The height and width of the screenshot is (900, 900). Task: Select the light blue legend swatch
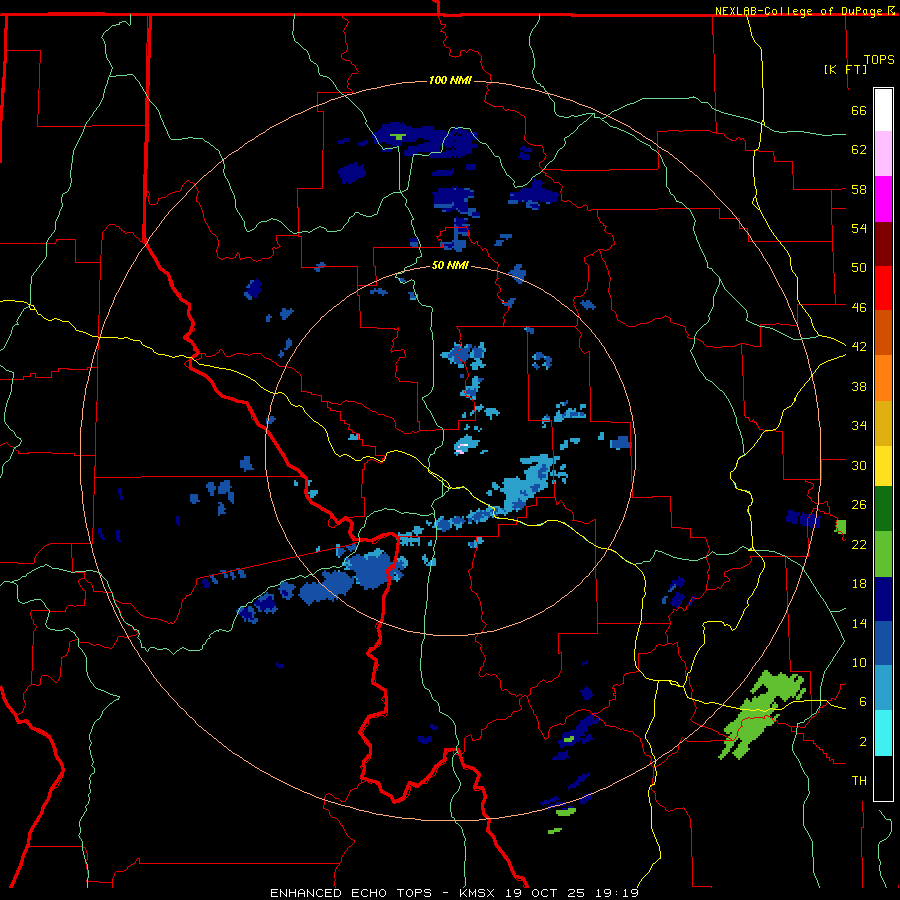tap(883, 688)
